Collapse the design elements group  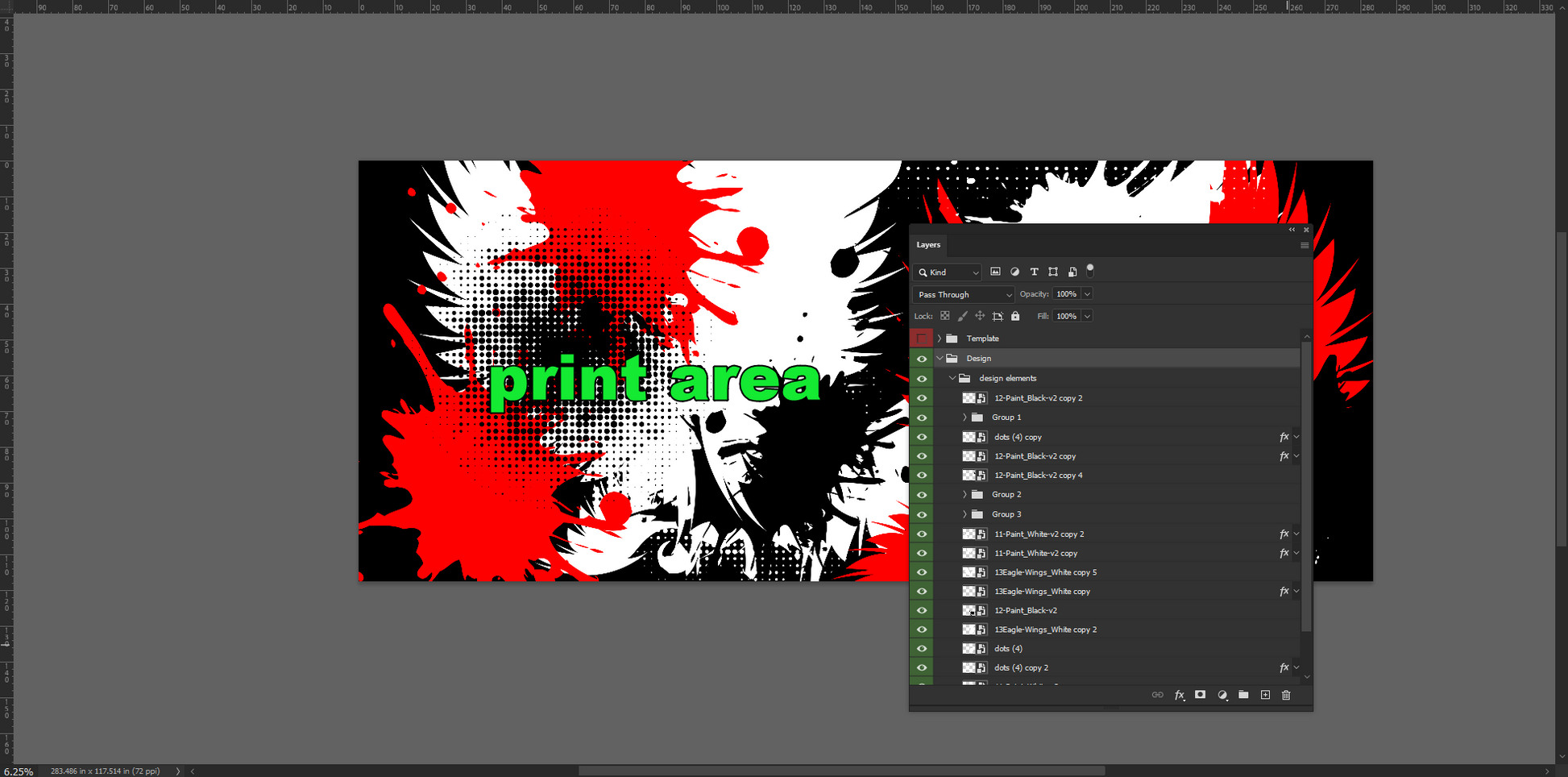(952, 378)
